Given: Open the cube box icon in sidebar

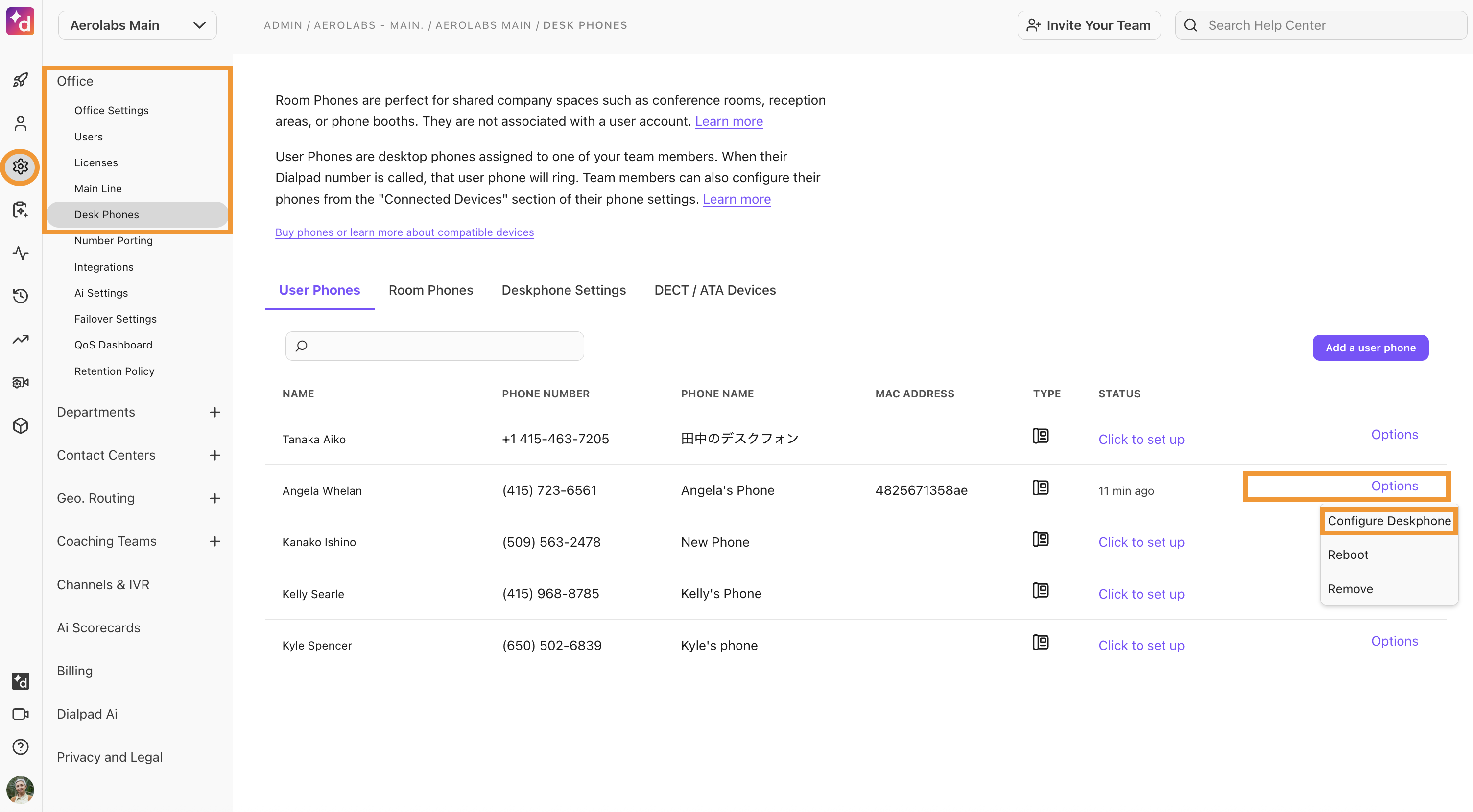Looking at the screenshot, I should 21,426.
